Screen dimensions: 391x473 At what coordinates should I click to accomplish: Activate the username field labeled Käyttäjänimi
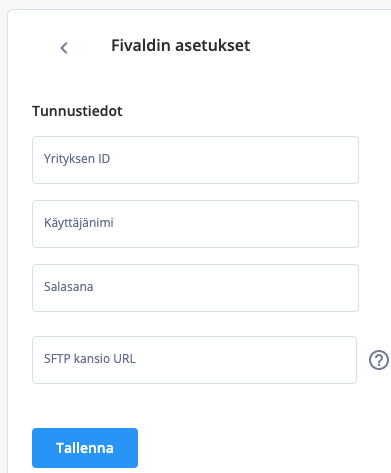click(195, 224)
